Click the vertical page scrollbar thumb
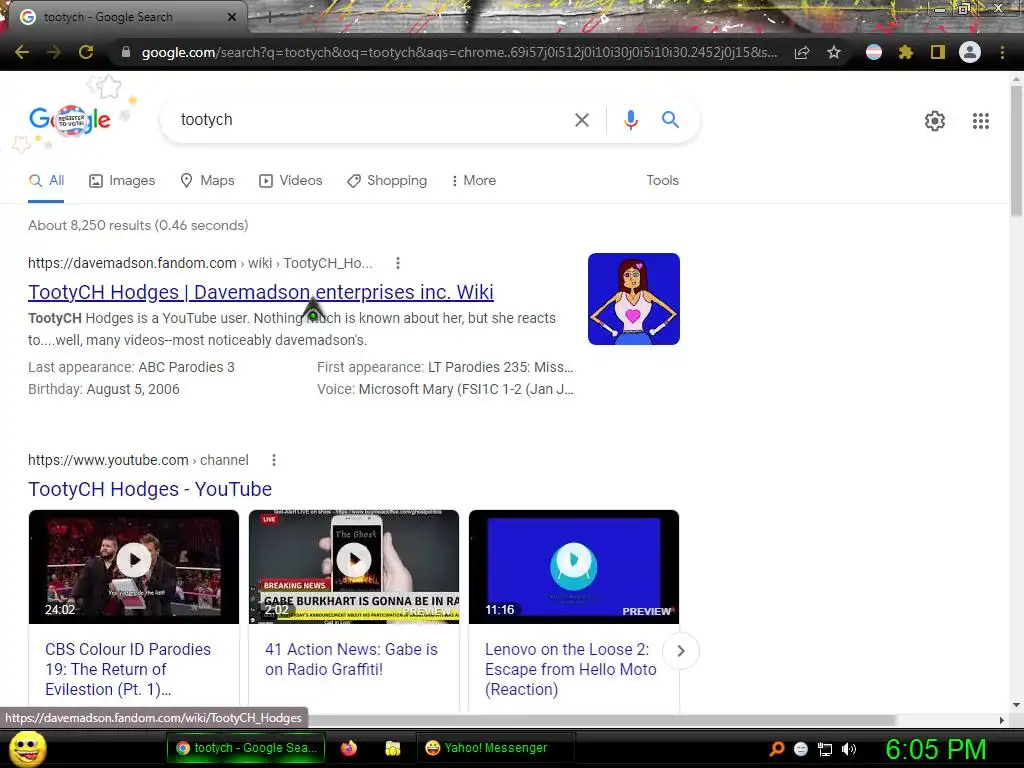 point(1016,150)
